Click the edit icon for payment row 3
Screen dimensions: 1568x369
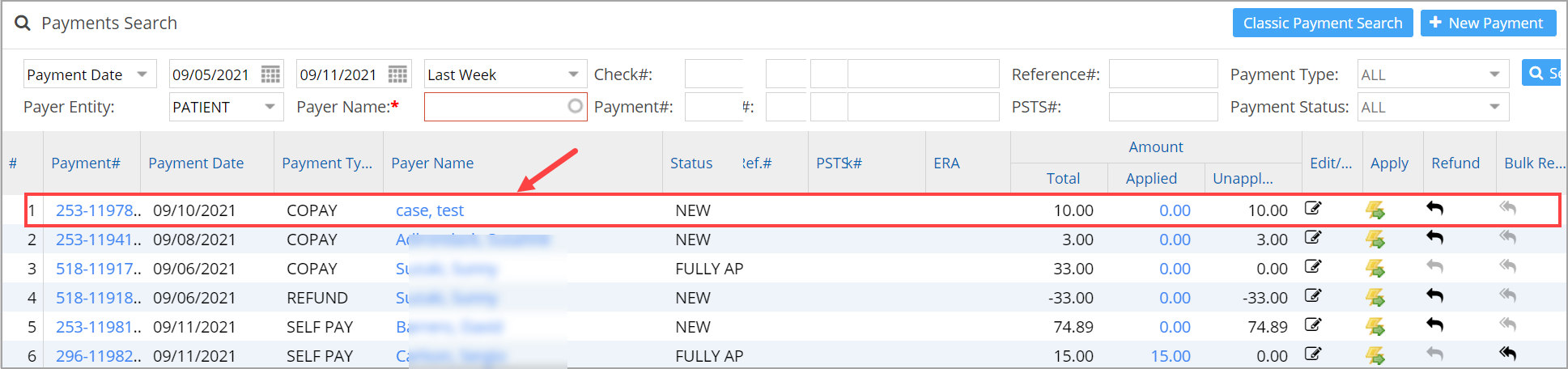pos(1313,267)
